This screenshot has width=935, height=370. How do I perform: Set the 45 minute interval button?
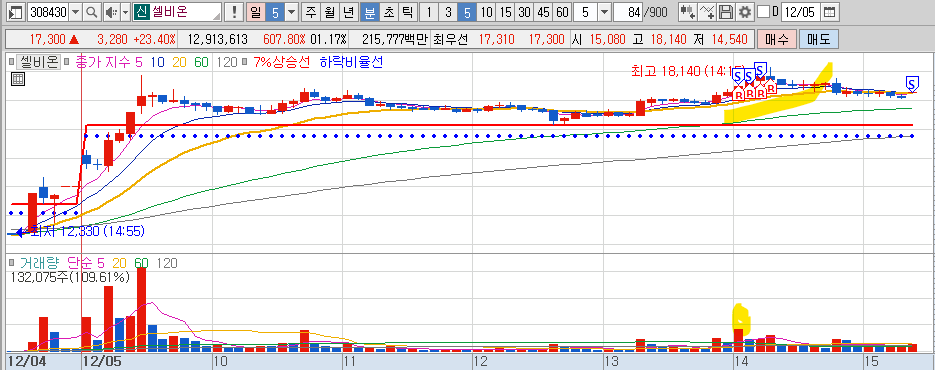point(543,12)
